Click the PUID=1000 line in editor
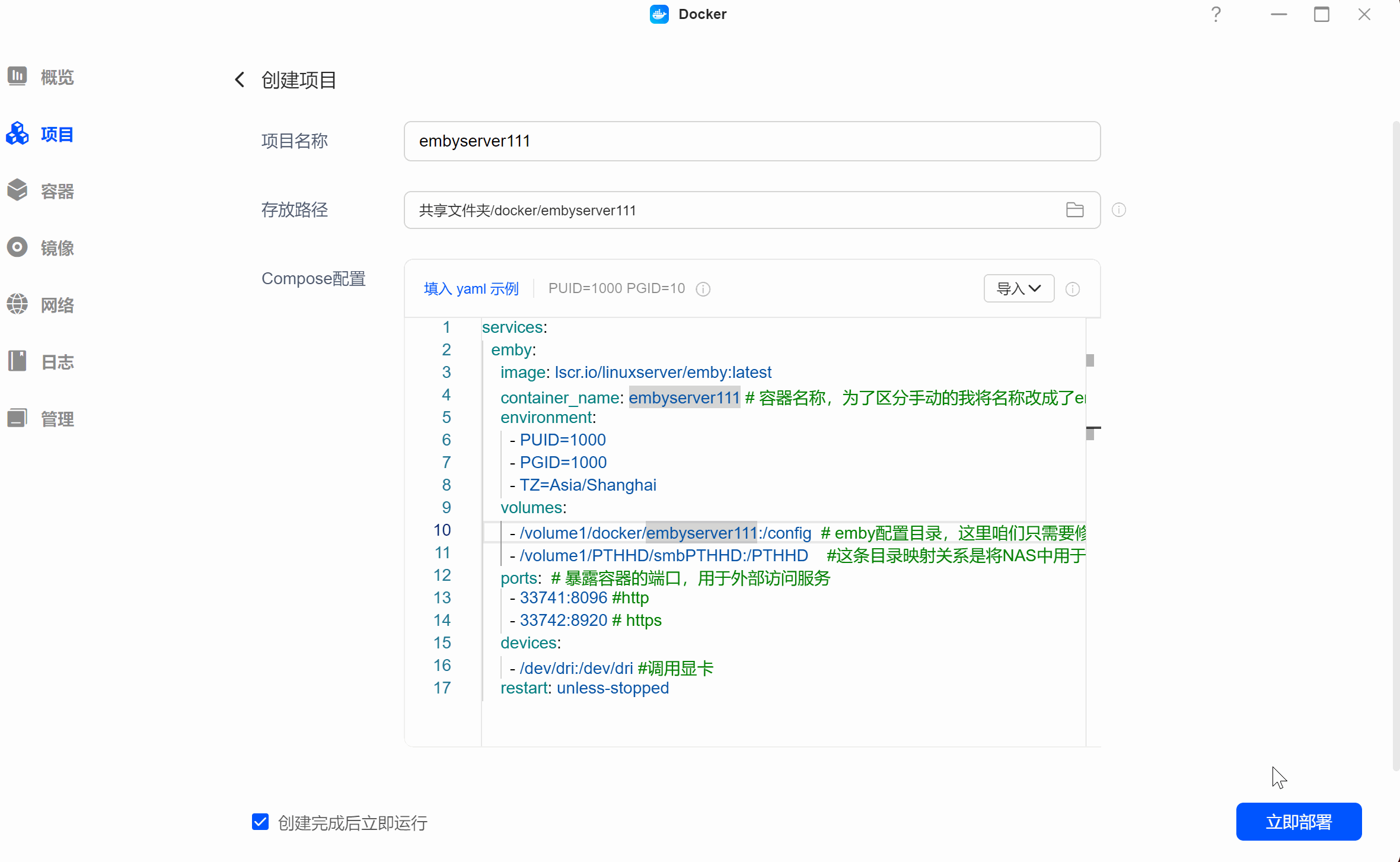This screenshot has width=1400, height=862. point(562,440)
